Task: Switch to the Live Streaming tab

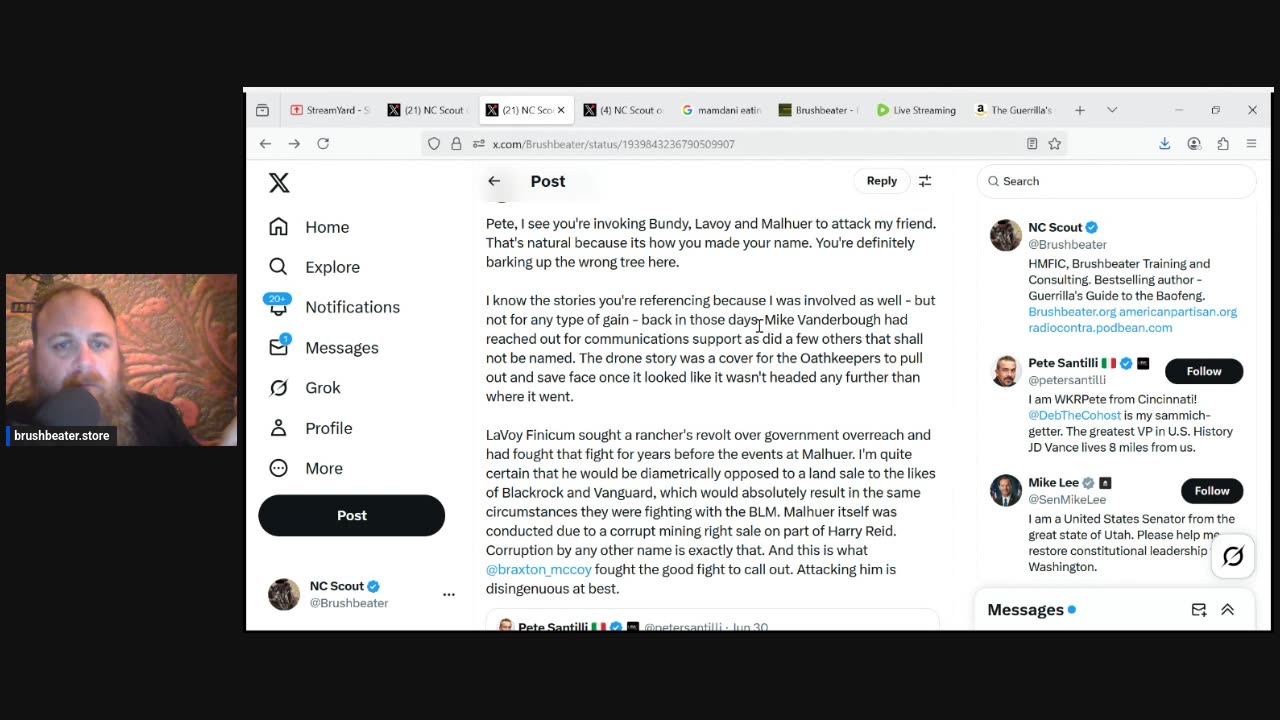Action: [x=916, y=110]
